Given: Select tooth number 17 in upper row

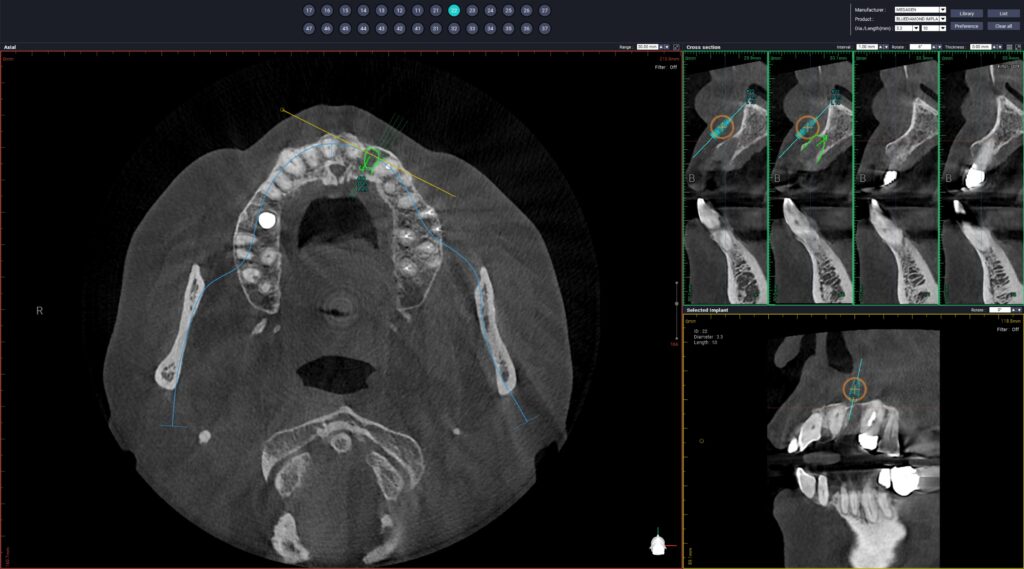Looking at the screenshot, I should click(x=309, y=10).
